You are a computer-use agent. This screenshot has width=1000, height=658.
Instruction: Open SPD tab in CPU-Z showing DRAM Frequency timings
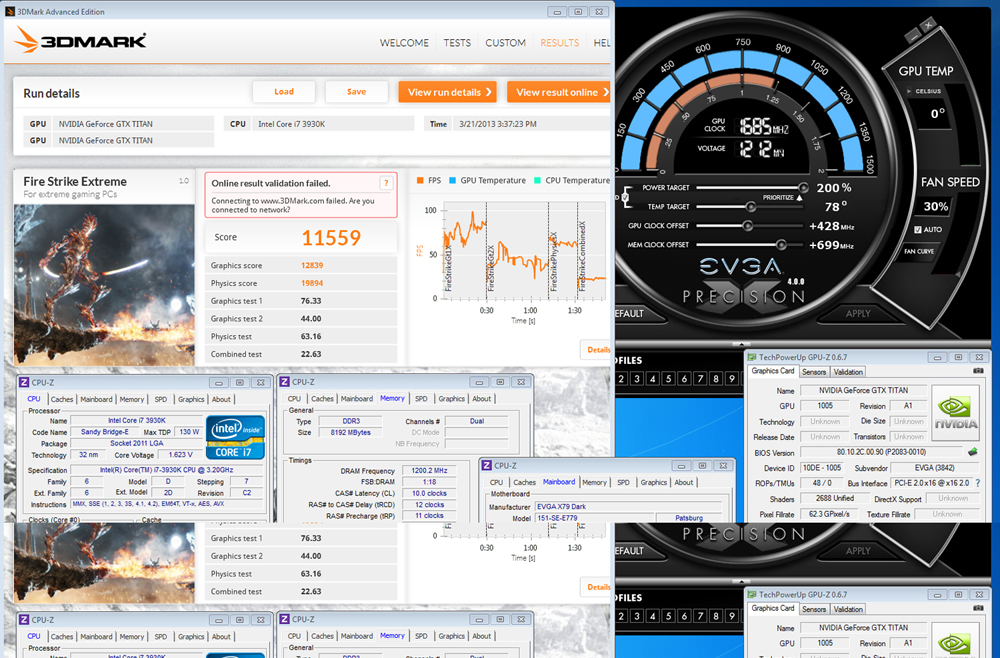pos(421,398)
